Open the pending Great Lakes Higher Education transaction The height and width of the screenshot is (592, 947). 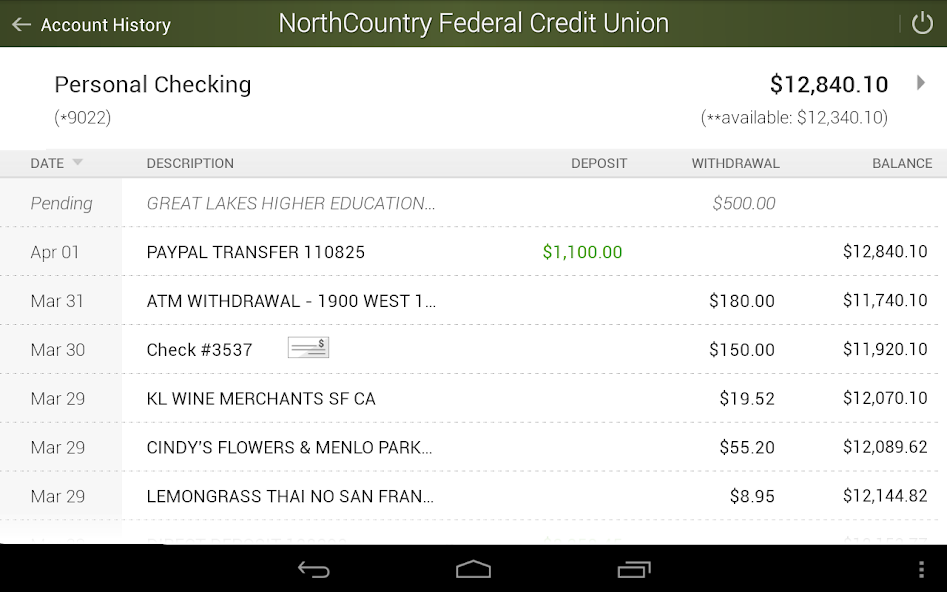474,203
